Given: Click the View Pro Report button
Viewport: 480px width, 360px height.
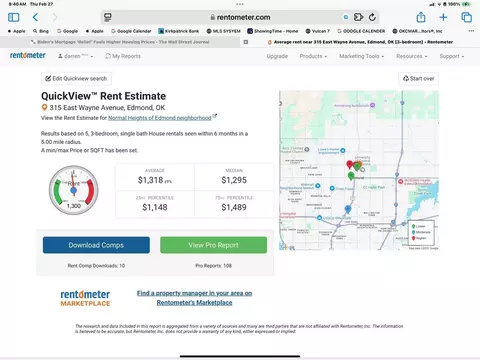Looking at the screenshot, I should tap(213, 245).
